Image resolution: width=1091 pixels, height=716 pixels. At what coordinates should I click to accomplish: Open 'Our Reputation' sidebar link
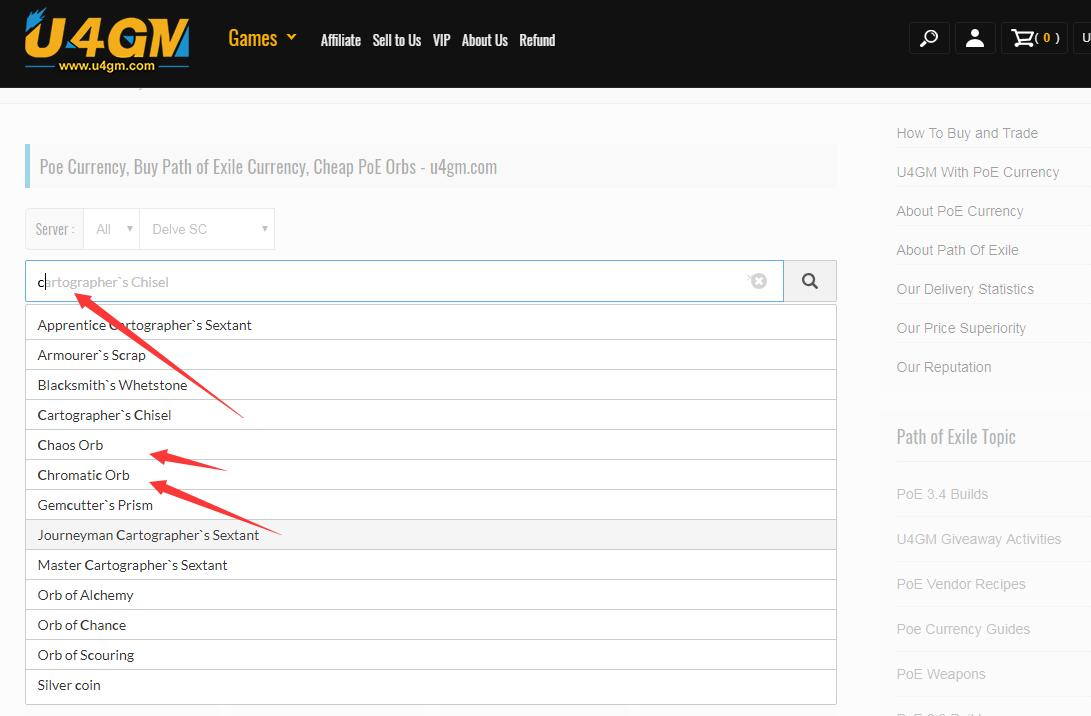pos(943,367)
